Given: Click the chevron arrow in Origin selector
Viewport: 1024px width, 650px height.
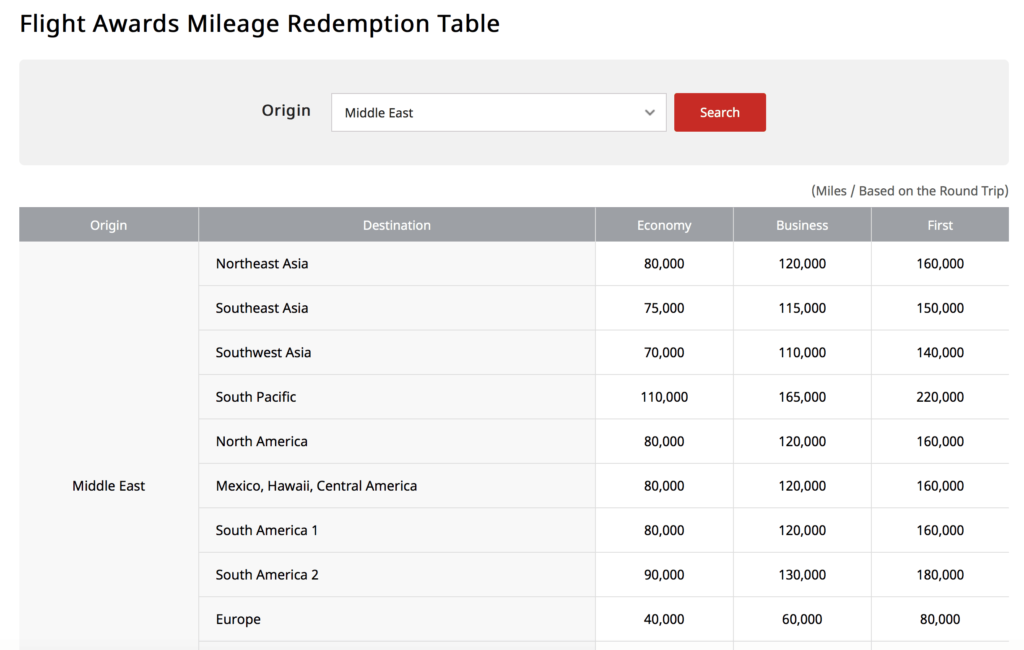Looking at the screenshot, I should 650,113.
